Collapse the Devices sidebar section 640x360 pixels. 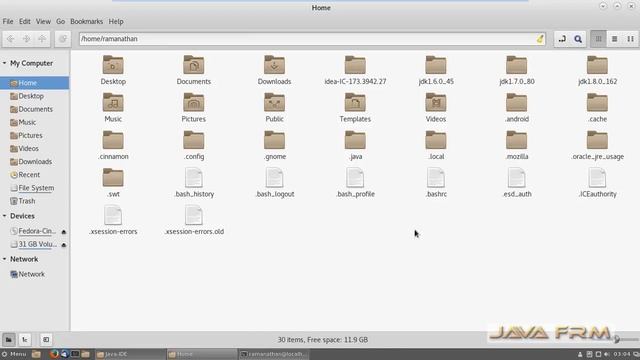[4, 216]
